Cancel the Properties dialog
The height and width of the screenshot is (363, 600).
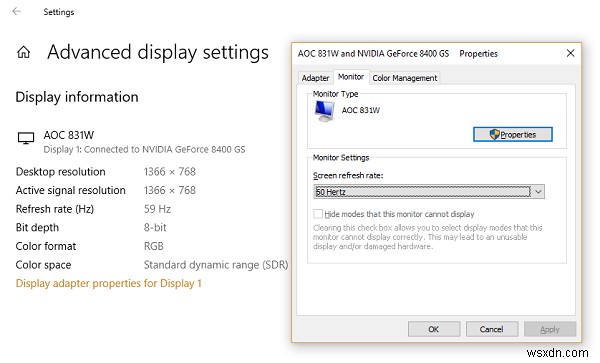pos(492,329)
